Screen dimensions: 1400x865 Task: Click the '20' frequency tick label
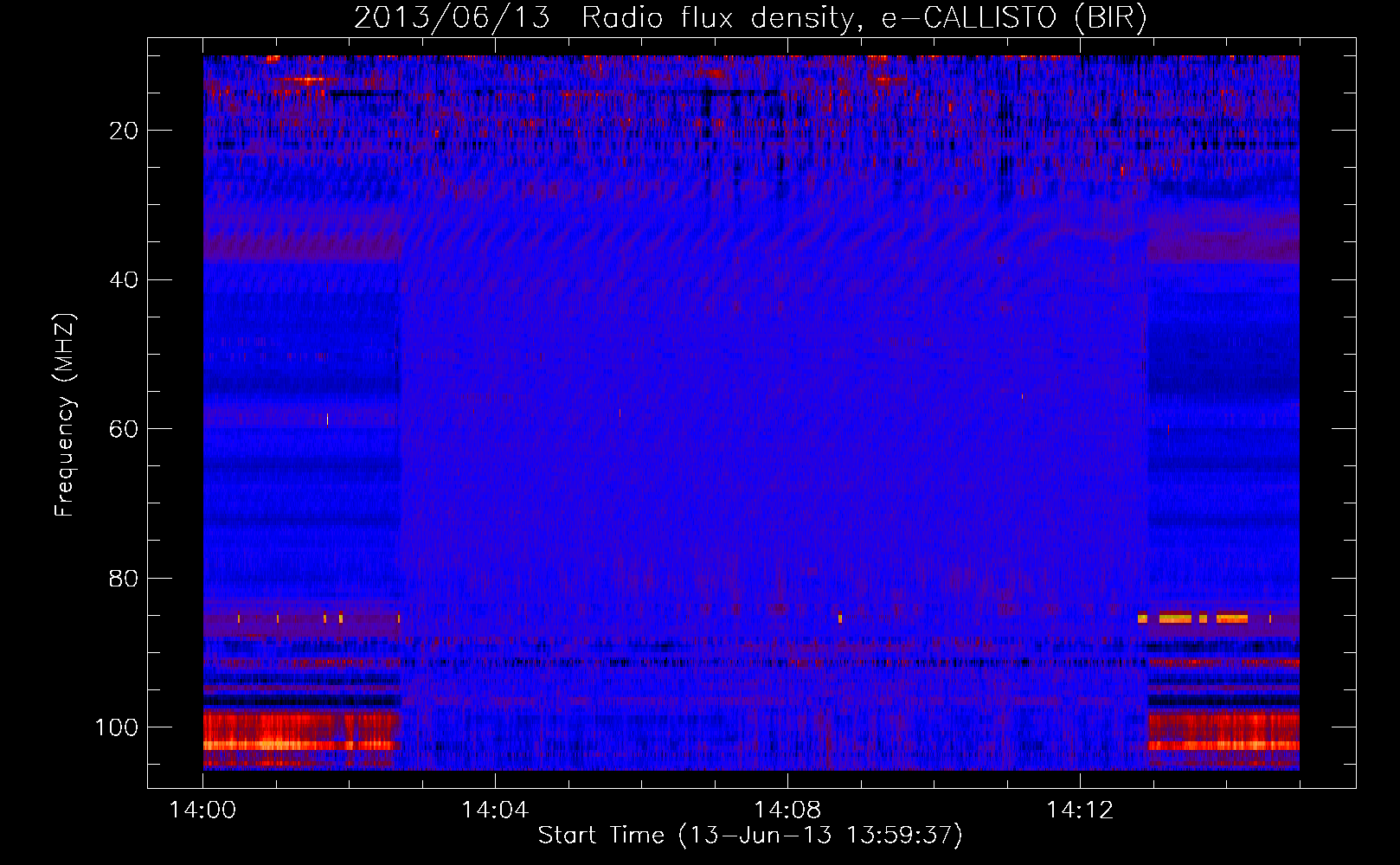pyautogui.click(x=124, y=131)
